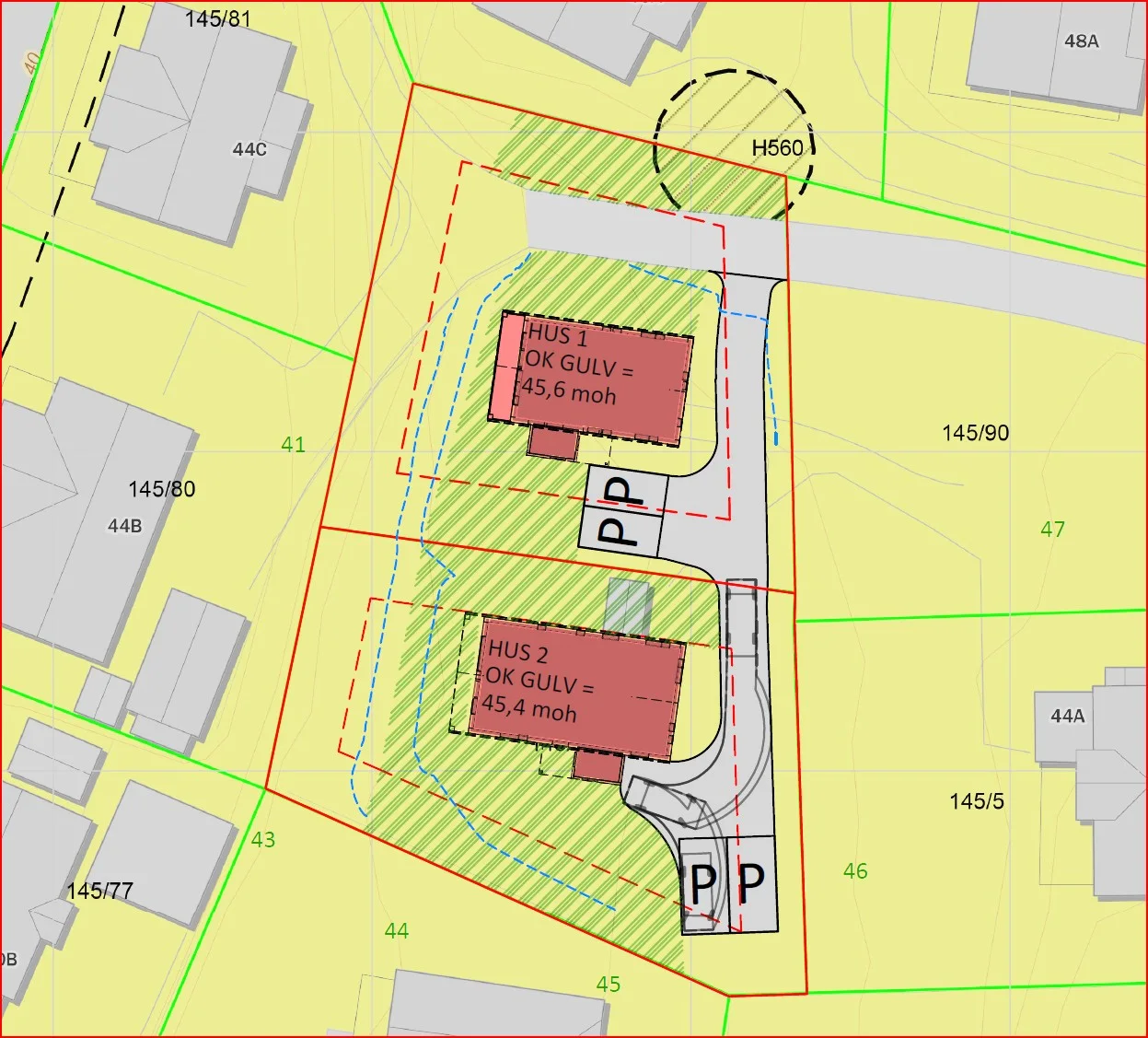Click the 48A house number
Image resolution: width=1148 pixels, height=1038 pixels.
1082,41
